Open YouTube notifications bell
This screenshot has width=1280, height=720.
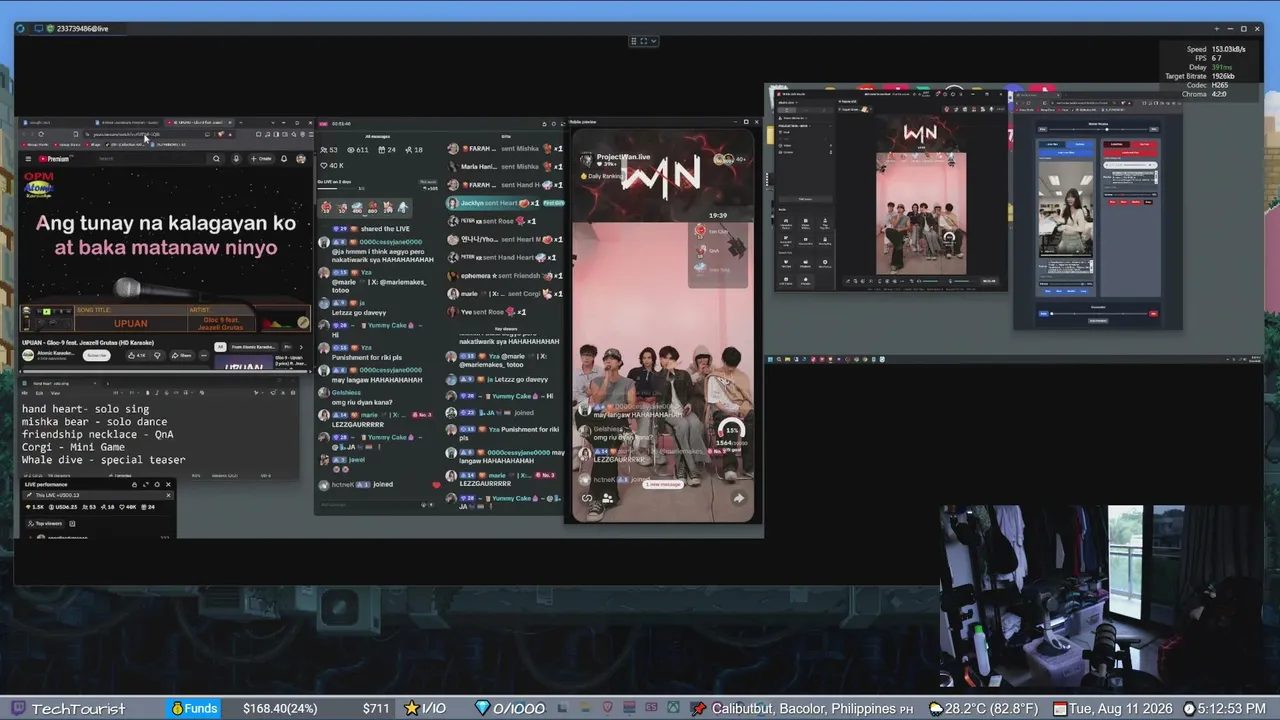pos(284,158)
